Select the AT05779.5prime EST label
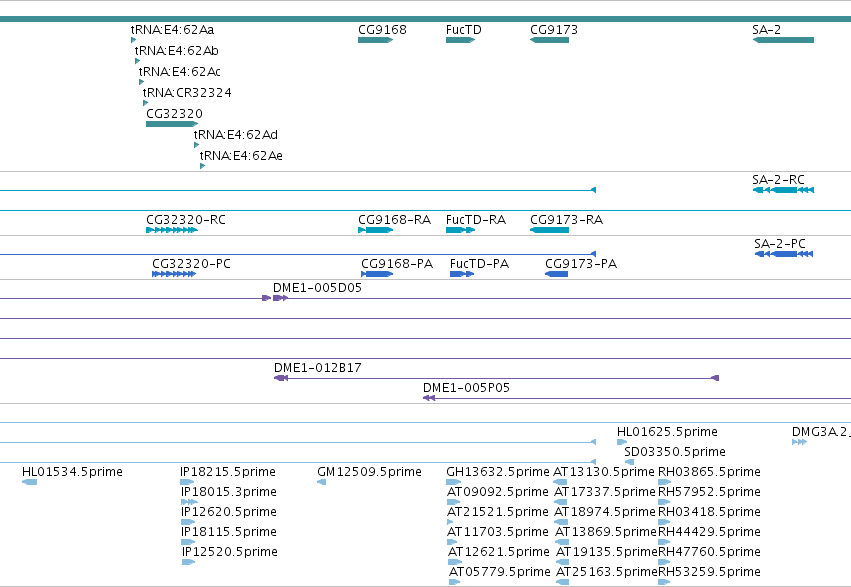The image size is (851, 587). tap(499, 572)
